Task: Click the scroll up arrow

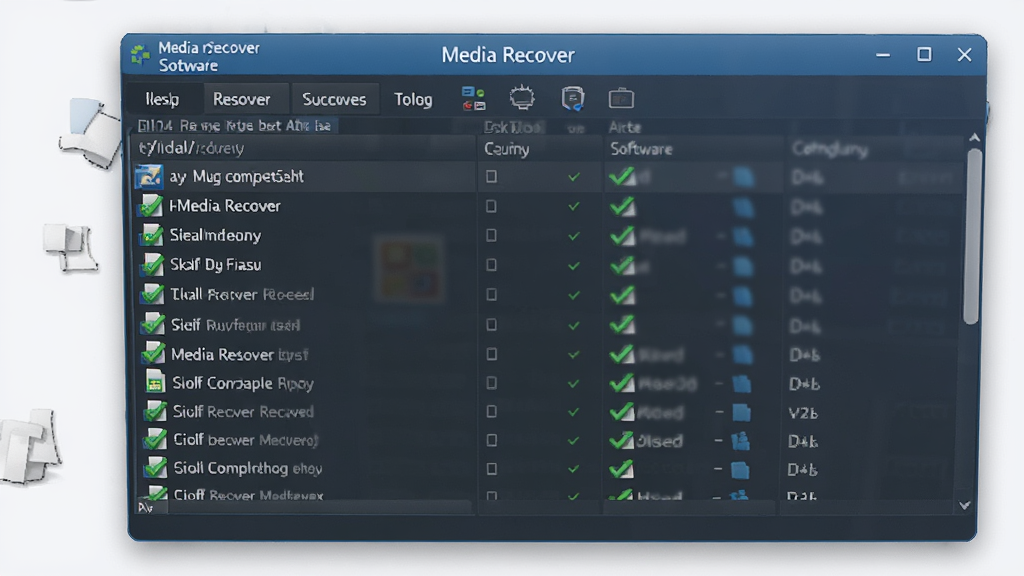Action: coord(974,138)
